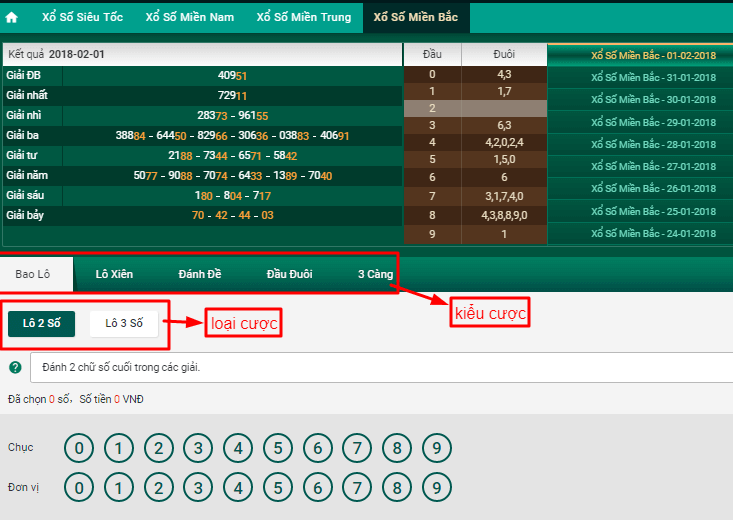Select digit 0 in the Chục row
This screenshot has width=733, height=520.
coord(79,448)
